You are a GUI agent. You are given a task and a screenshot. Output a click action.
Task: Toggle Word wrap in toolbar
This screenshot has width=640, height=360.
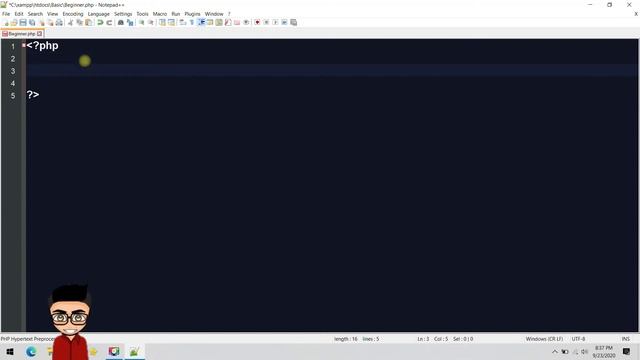point(183,22)
